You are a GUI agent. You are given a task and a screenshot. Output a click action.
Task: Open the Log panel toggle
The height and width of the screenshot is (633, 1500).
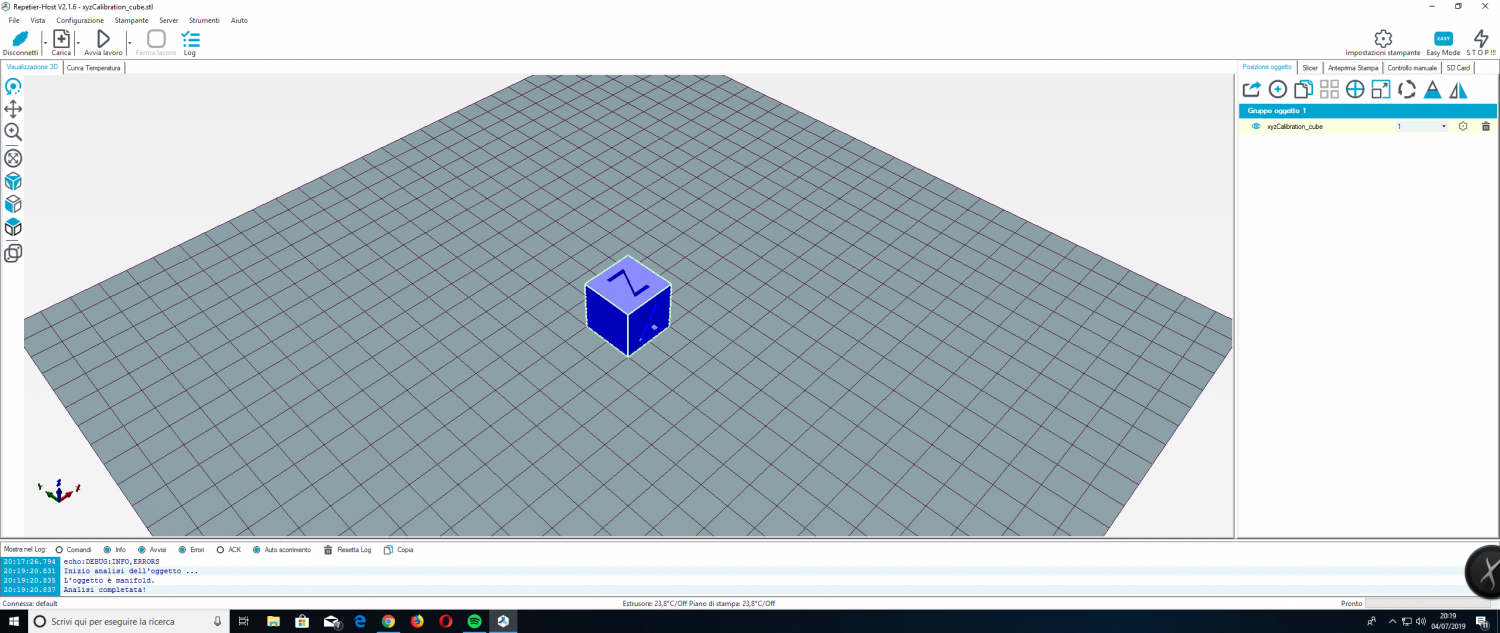pos(190,42)
